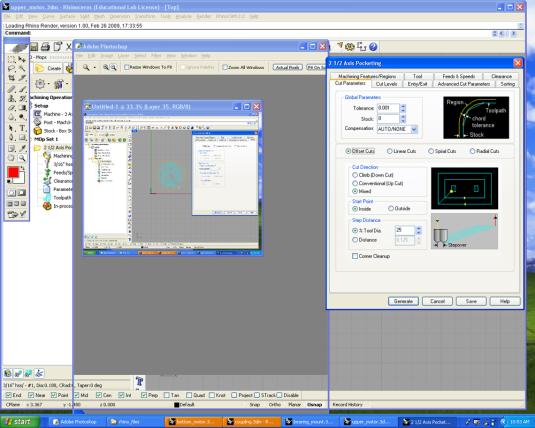Click the Create button in MOps panel
The image size is (535, 428).
pyautogui.click(x=49, y=68)
